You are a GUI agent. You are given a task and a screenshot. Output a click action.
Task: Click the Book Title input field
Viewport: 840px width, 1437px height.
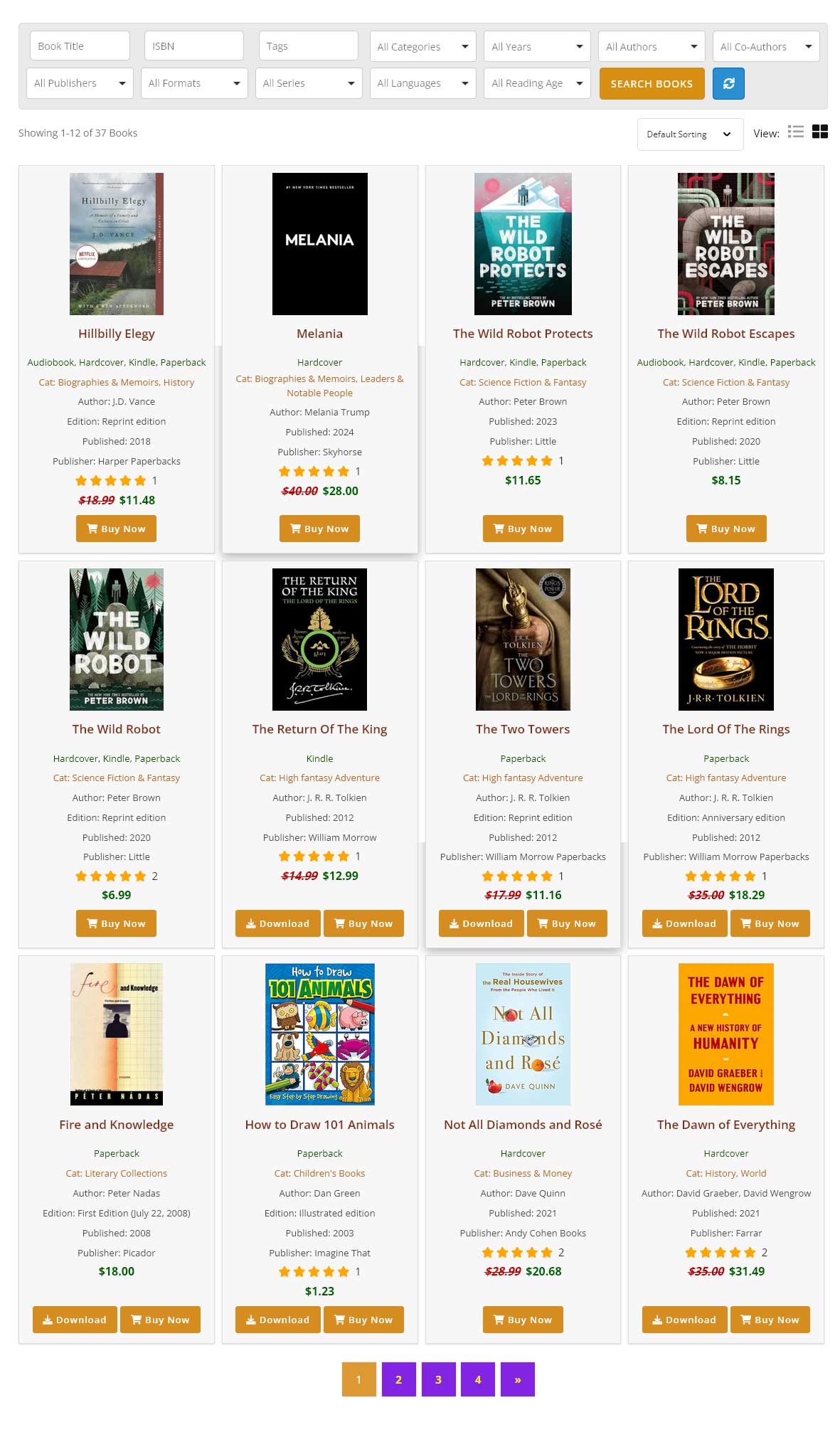click(x=80, y=46)
